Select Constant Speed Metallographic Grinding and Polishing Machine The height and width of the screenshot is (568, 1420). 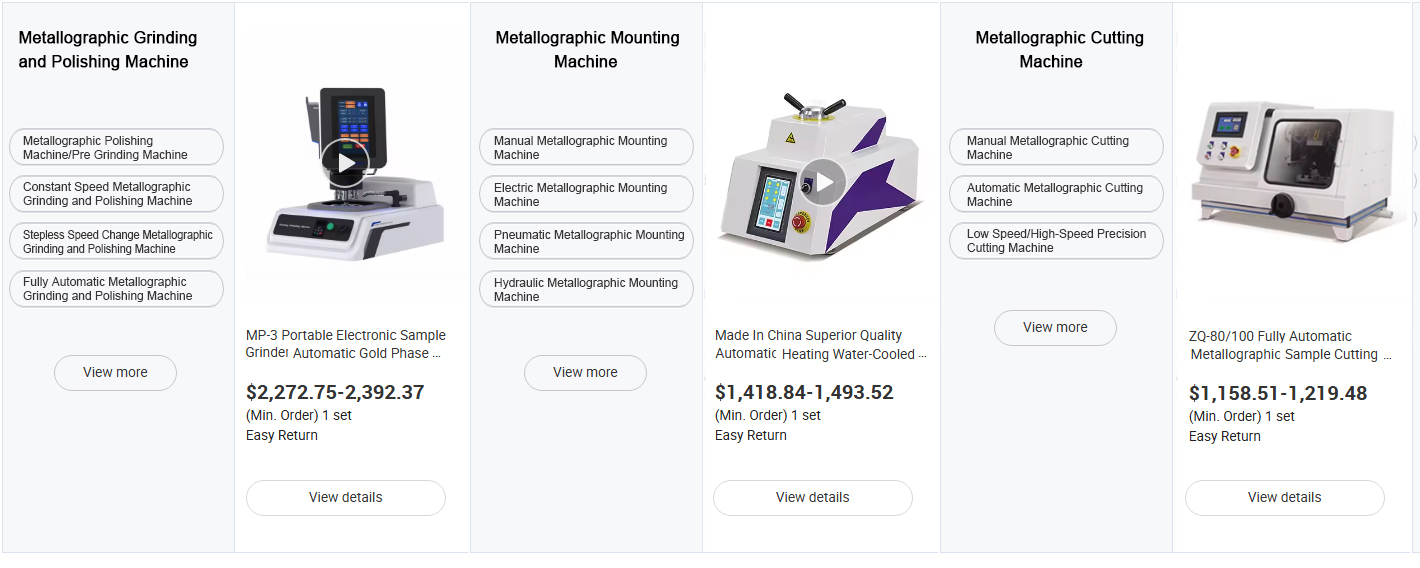(116, 194)
